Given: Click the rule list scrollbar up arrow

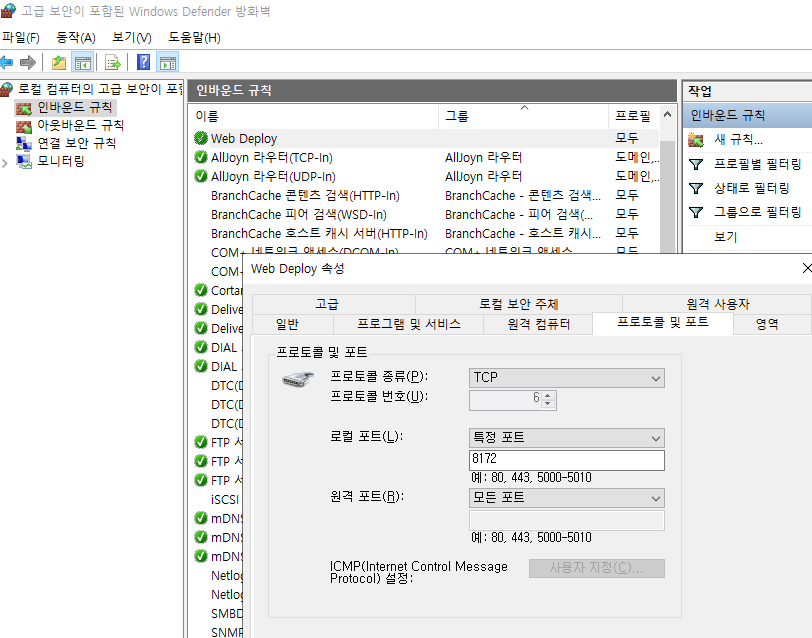Looking at the screenshot, I should pyautogui.click(x=668, y=115).
